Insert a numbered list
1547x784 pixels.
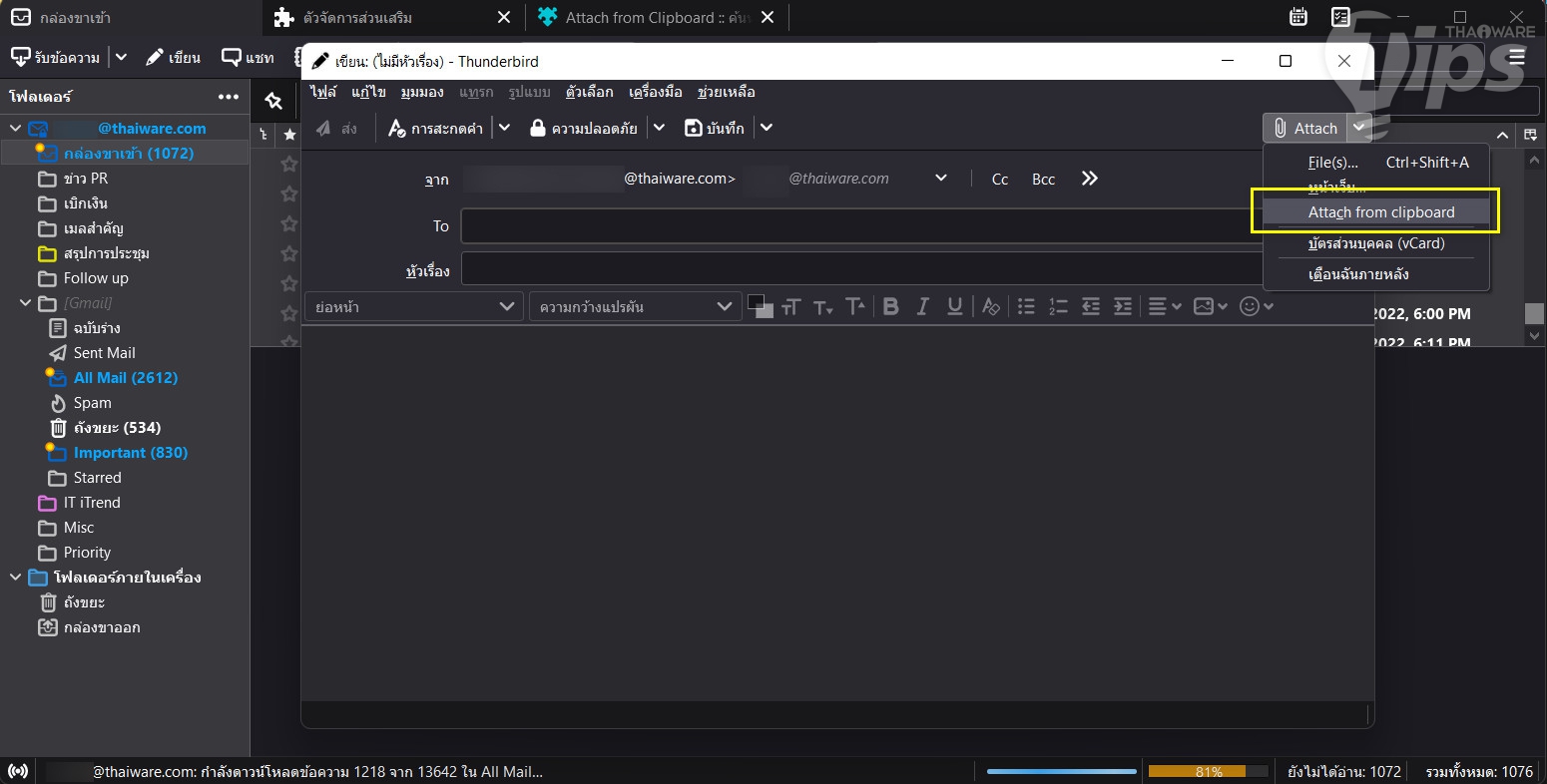pyautogui.click(x=1058, y=307)
